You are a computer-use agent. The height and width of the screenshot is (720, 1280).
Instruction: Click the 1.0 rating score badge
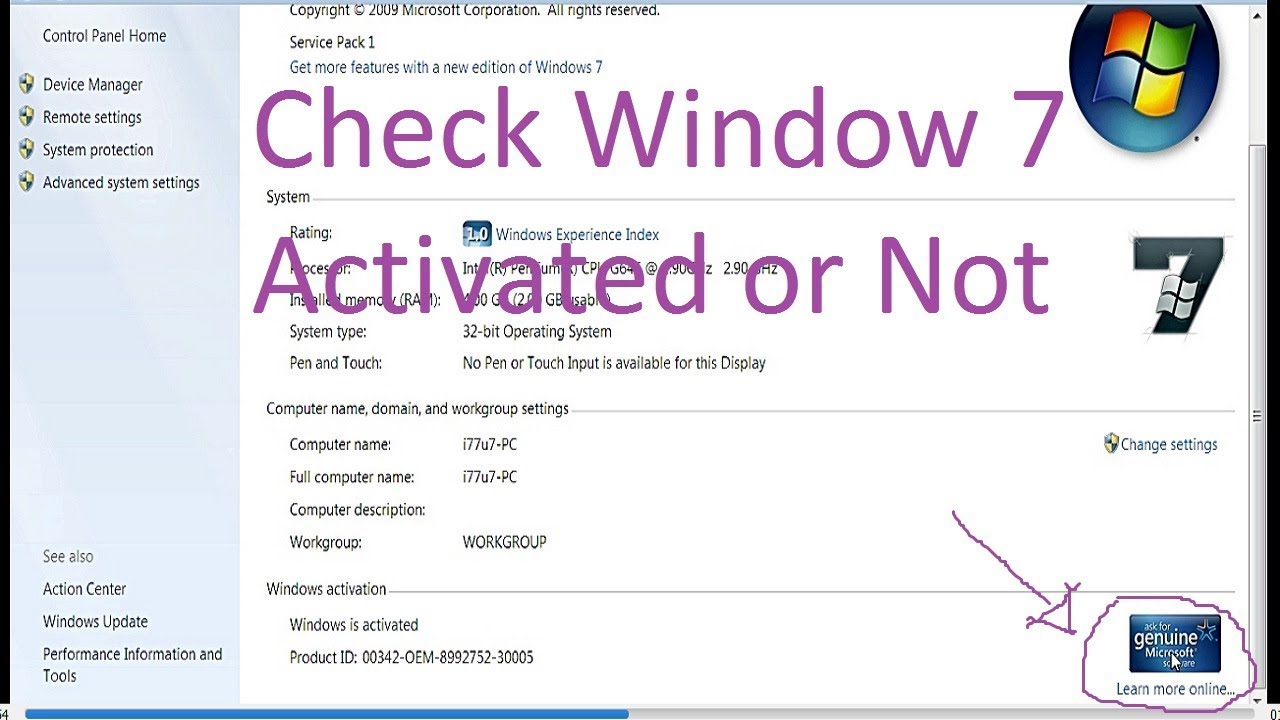(x=477, y=234)
